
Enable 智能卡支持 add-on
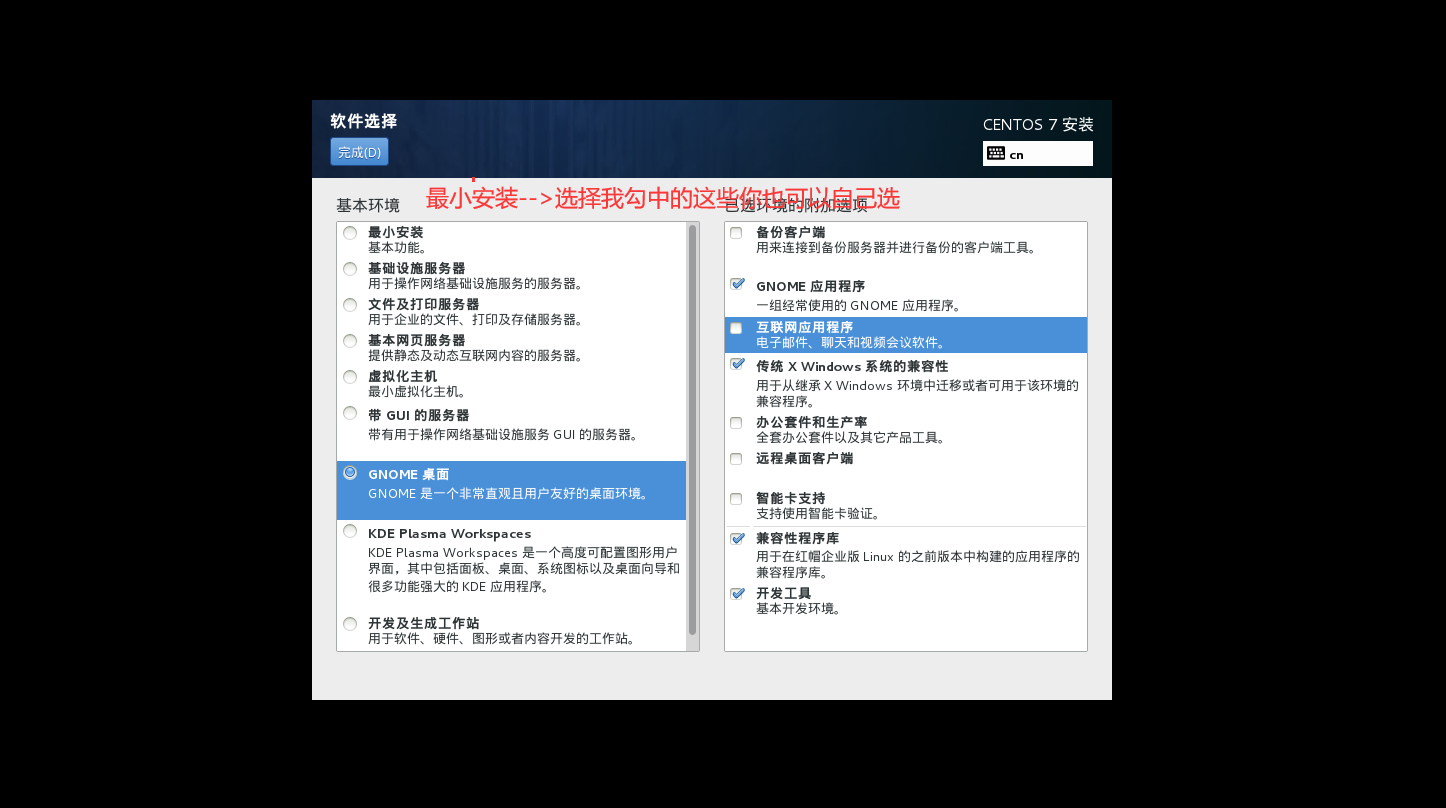[x=736, y=498]
